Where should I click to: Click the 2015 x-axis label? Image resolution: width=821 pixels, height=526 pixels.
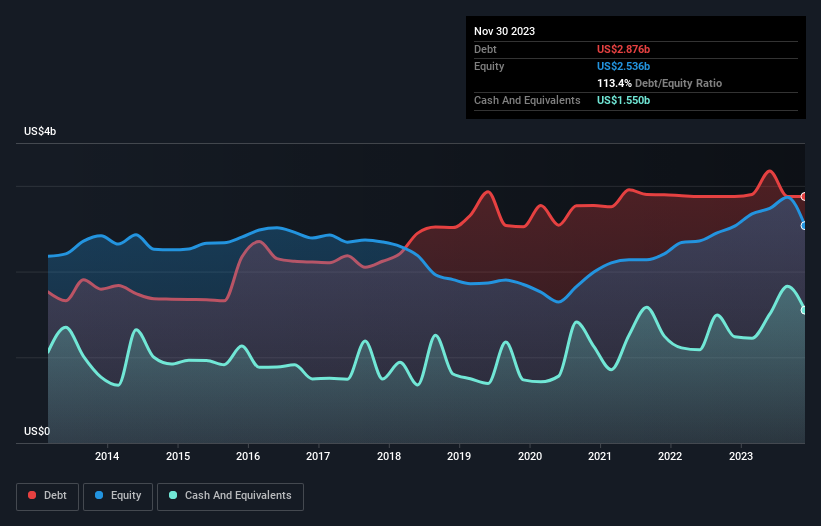[x=178, y=456]
